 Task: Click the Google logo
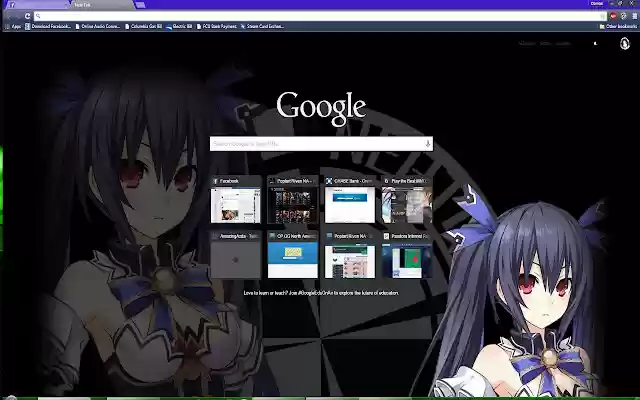click(x=321, y=109)
